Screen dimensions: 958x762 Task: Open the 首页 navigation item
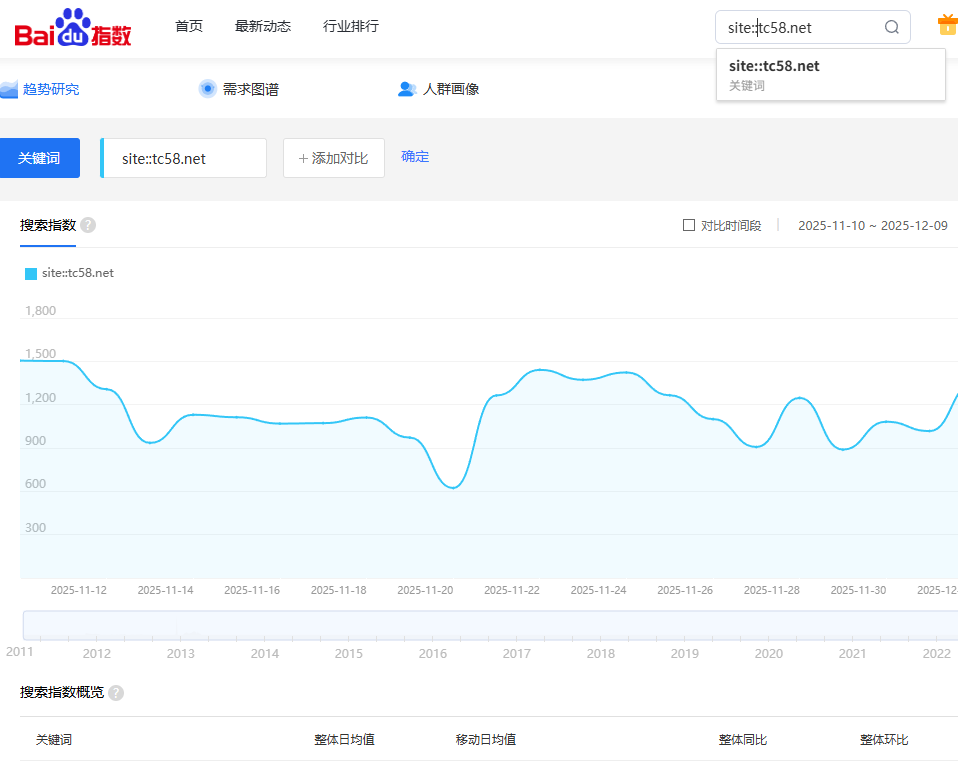pos(189,26)
